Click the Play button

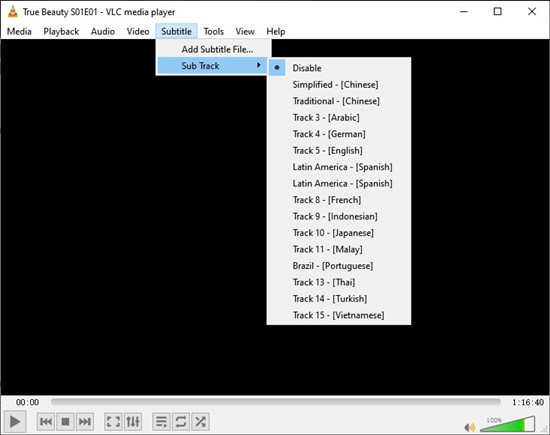point(15,421)
